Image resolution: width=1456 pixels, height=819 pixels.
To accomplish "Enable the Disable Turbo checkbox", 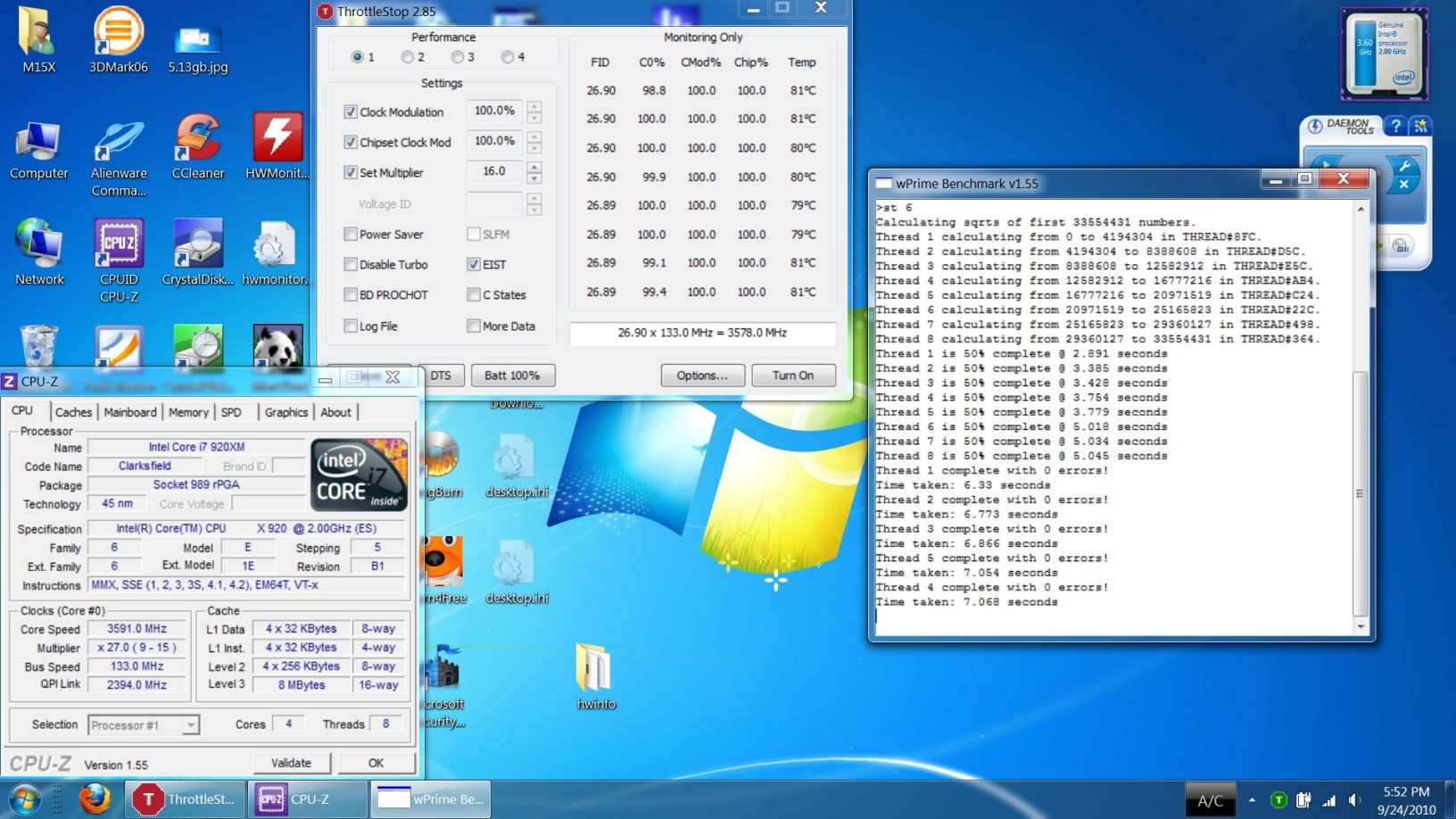I will click(x=351, y=265).
